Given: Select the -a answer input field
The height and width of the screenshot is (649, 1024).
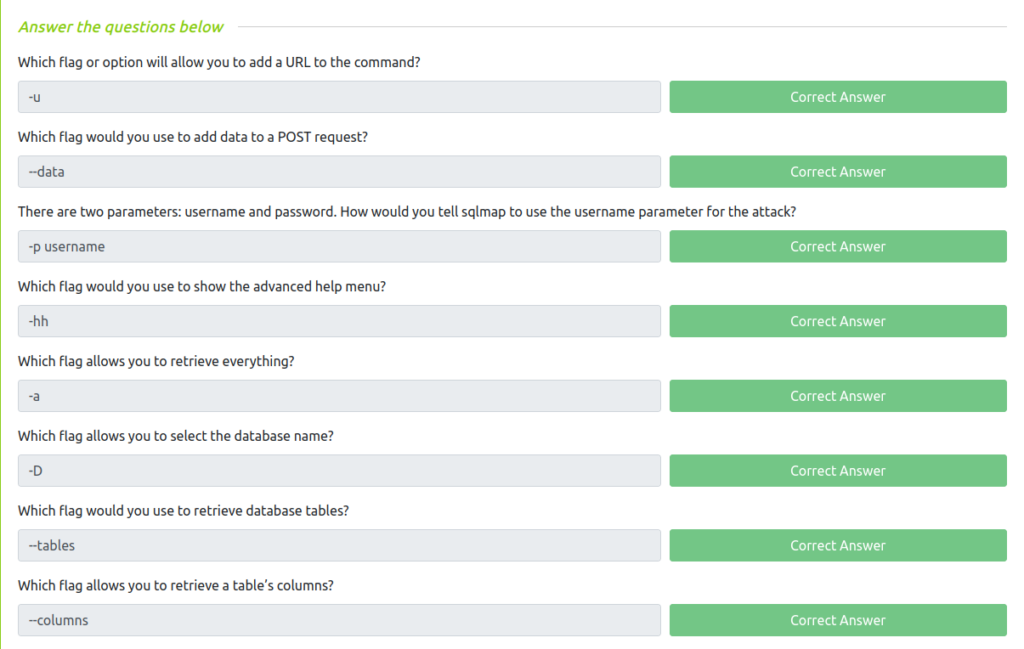Looking at the screenshot, I should coord(339,396).
